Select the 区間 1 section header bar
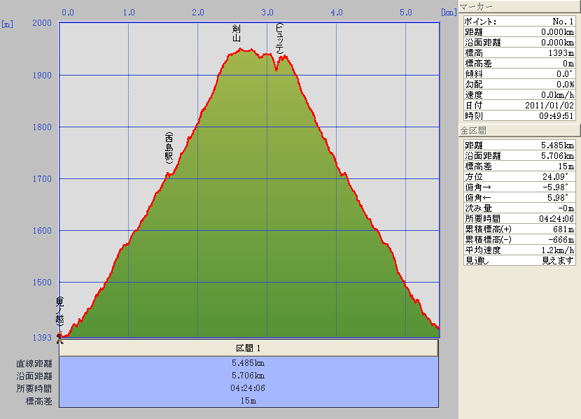Viewport: 581px width, 419px height. 249,348
